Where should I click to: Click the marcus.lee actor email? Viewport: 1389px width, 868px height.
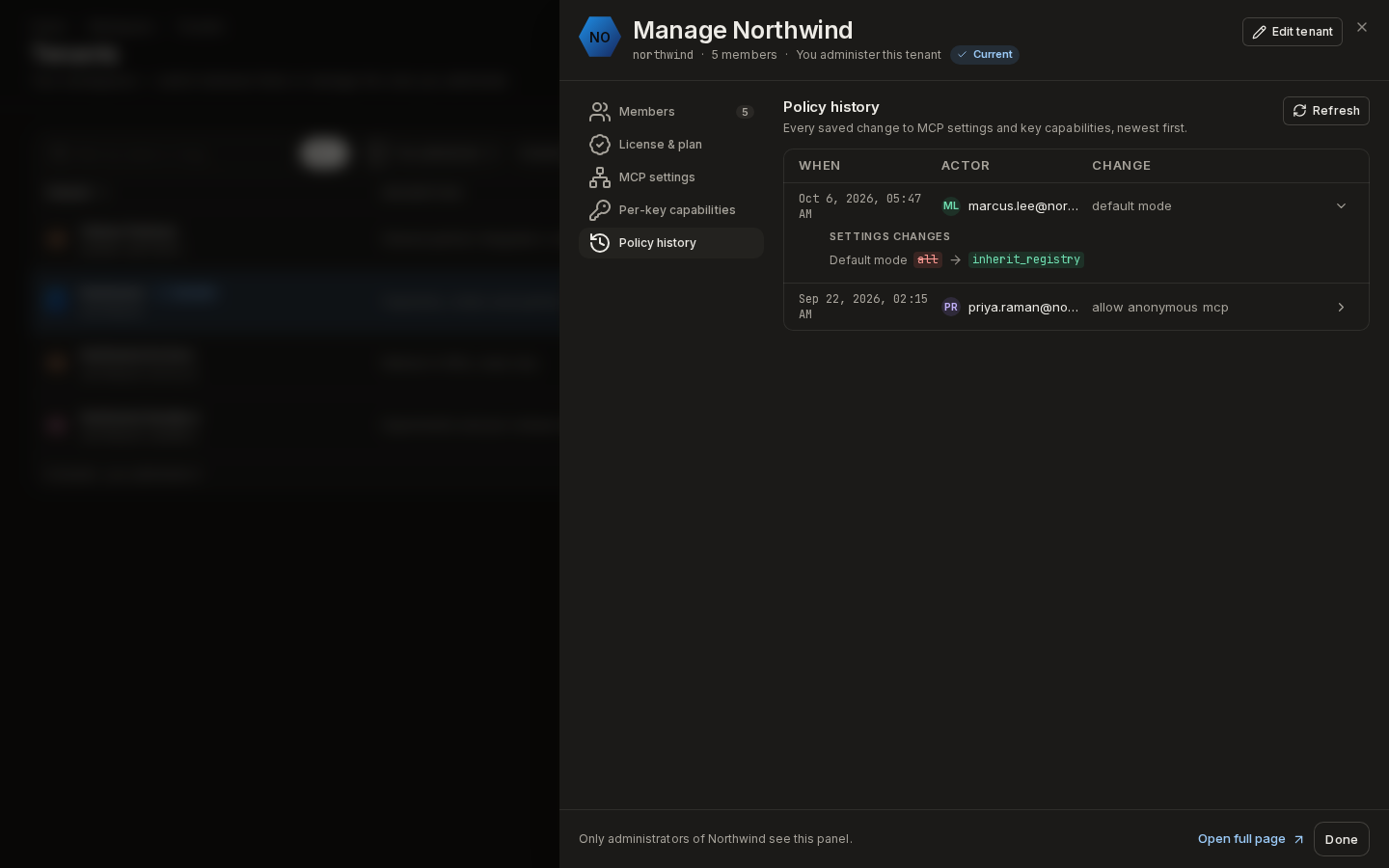coord(1023,206)
